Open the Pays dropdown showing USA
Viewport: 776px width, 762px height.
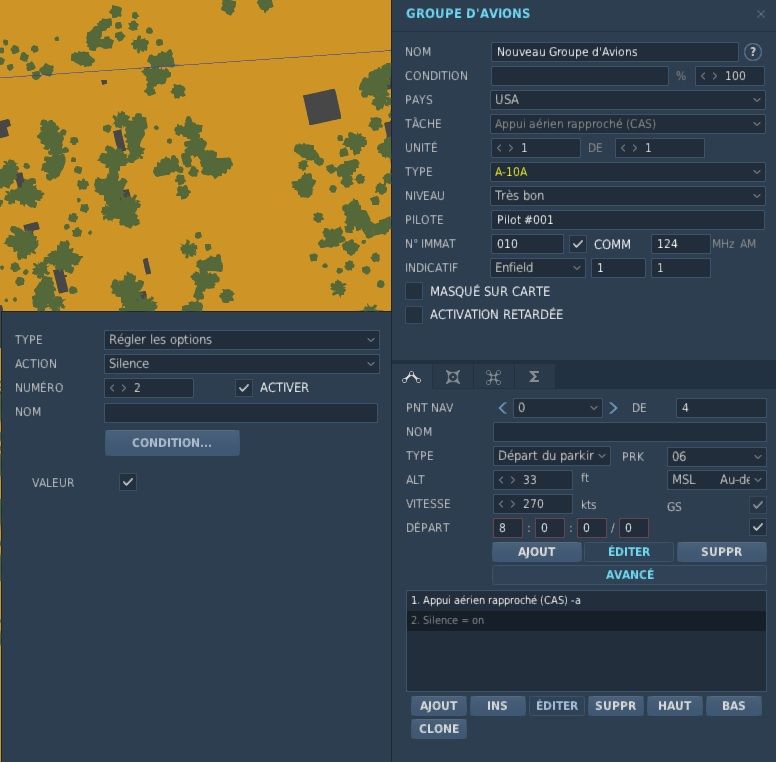tap(628, 100)
